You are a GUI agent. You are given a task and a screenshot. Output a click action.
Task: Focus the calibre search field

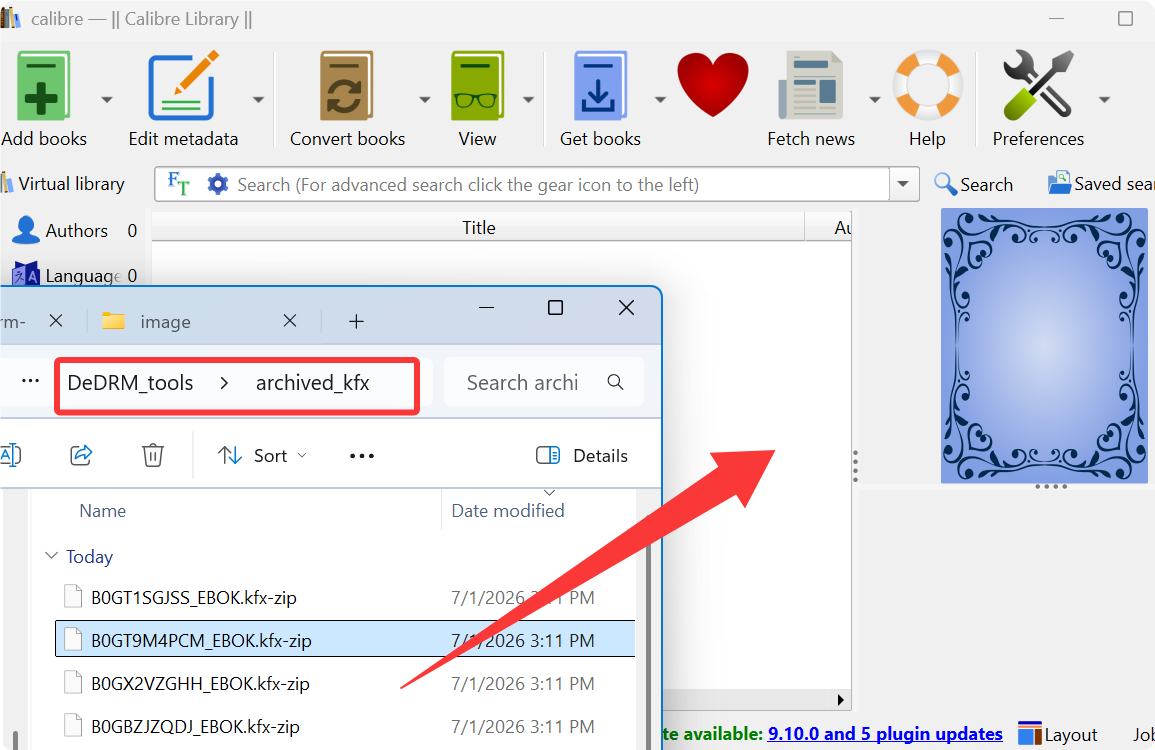click(560, 184)
